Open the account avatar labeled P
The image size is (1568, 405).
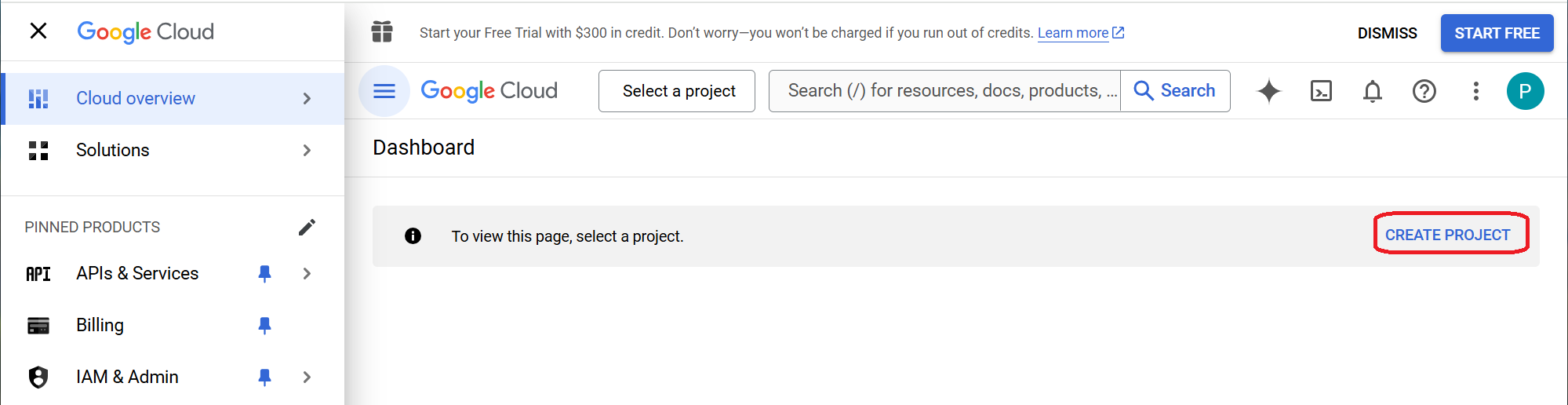click(1525, 91)
